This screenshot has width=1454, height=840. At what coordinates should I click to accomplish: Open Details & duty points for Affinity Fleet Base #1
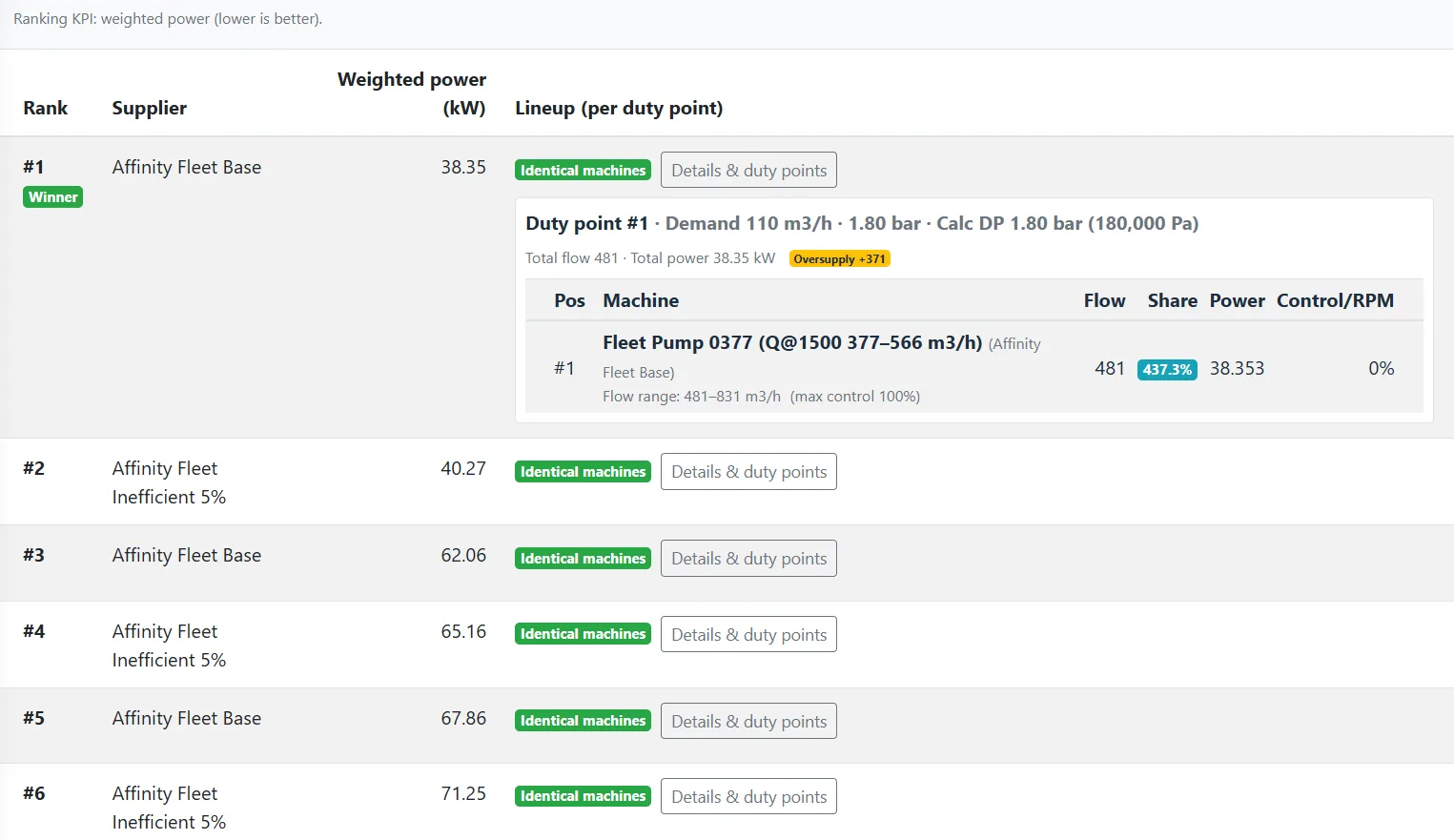748,170
